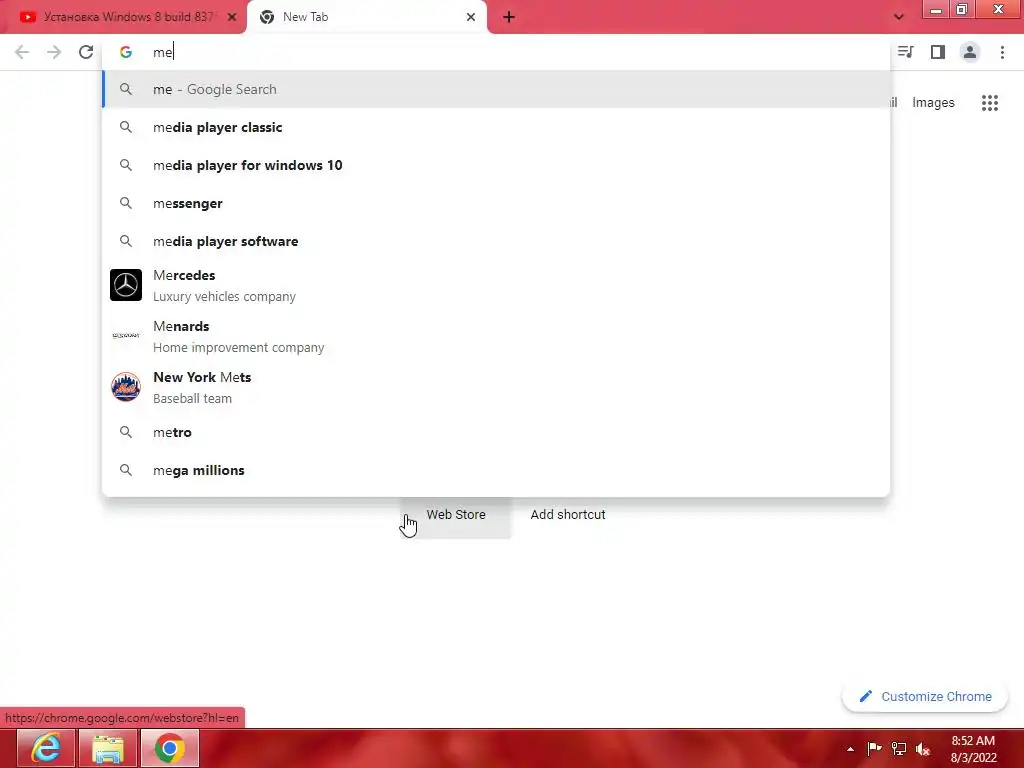Open the clock showing 8:52 AM
The width and height of the screenshot is (1024, 768).
coord(973,749)
